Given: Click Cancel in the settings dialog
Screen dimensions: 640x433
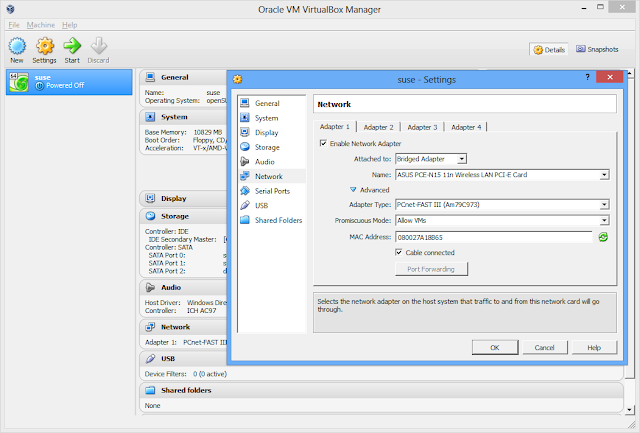Looking at the screenshot, I should (x=544, y=347).
